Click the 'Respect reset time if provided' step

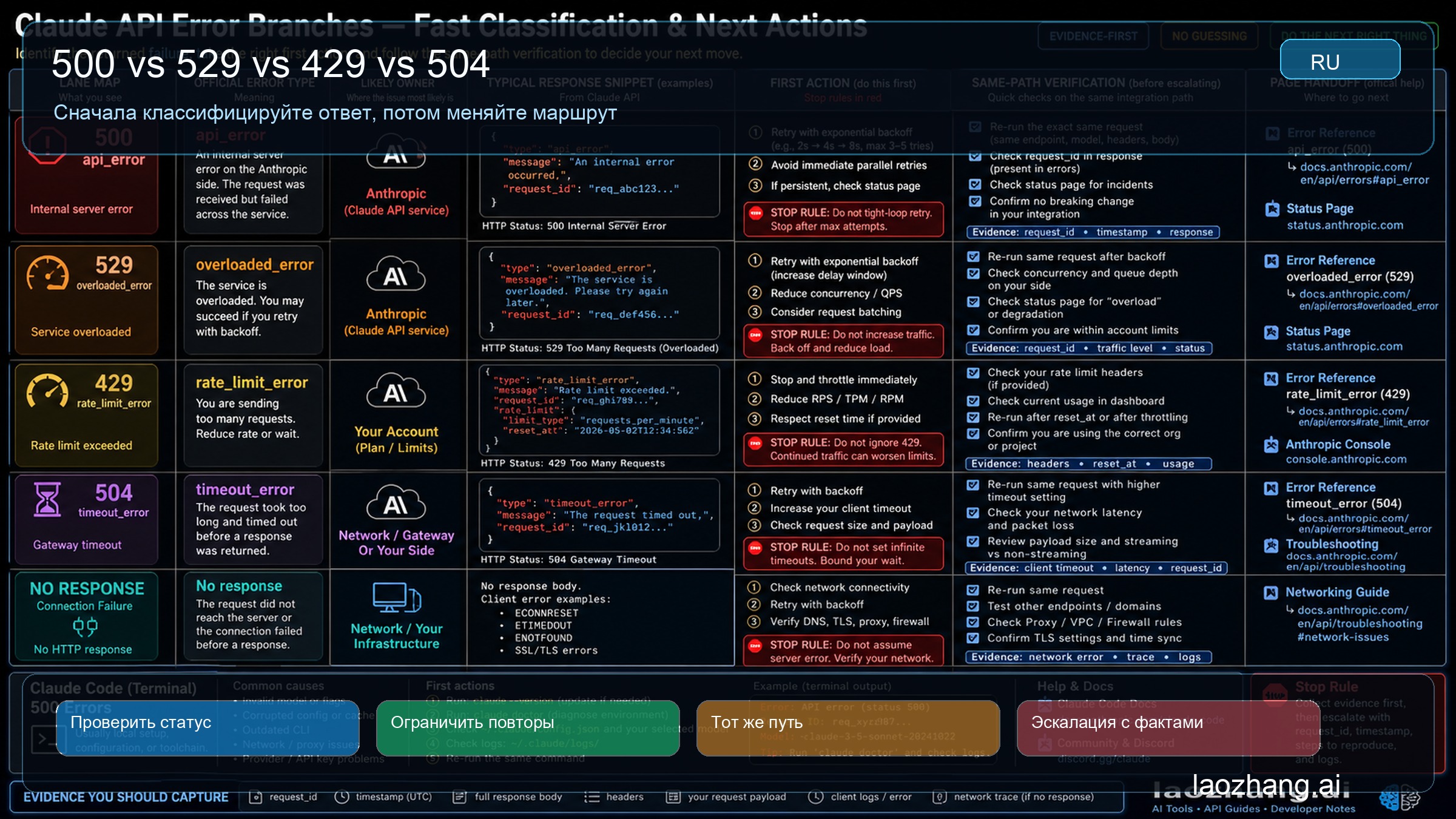845,419
